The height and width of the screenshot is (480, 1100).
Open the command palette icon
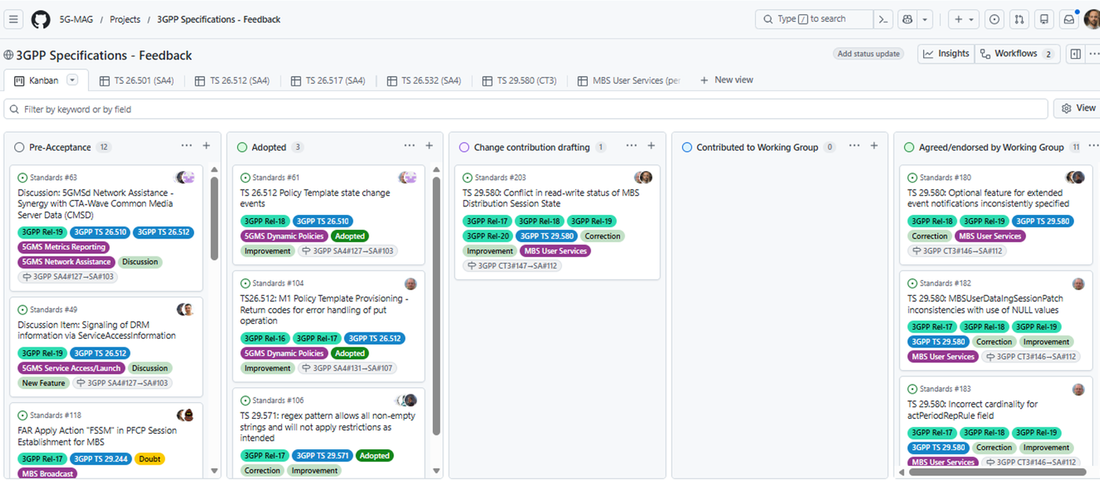click(x=883, y=19)
